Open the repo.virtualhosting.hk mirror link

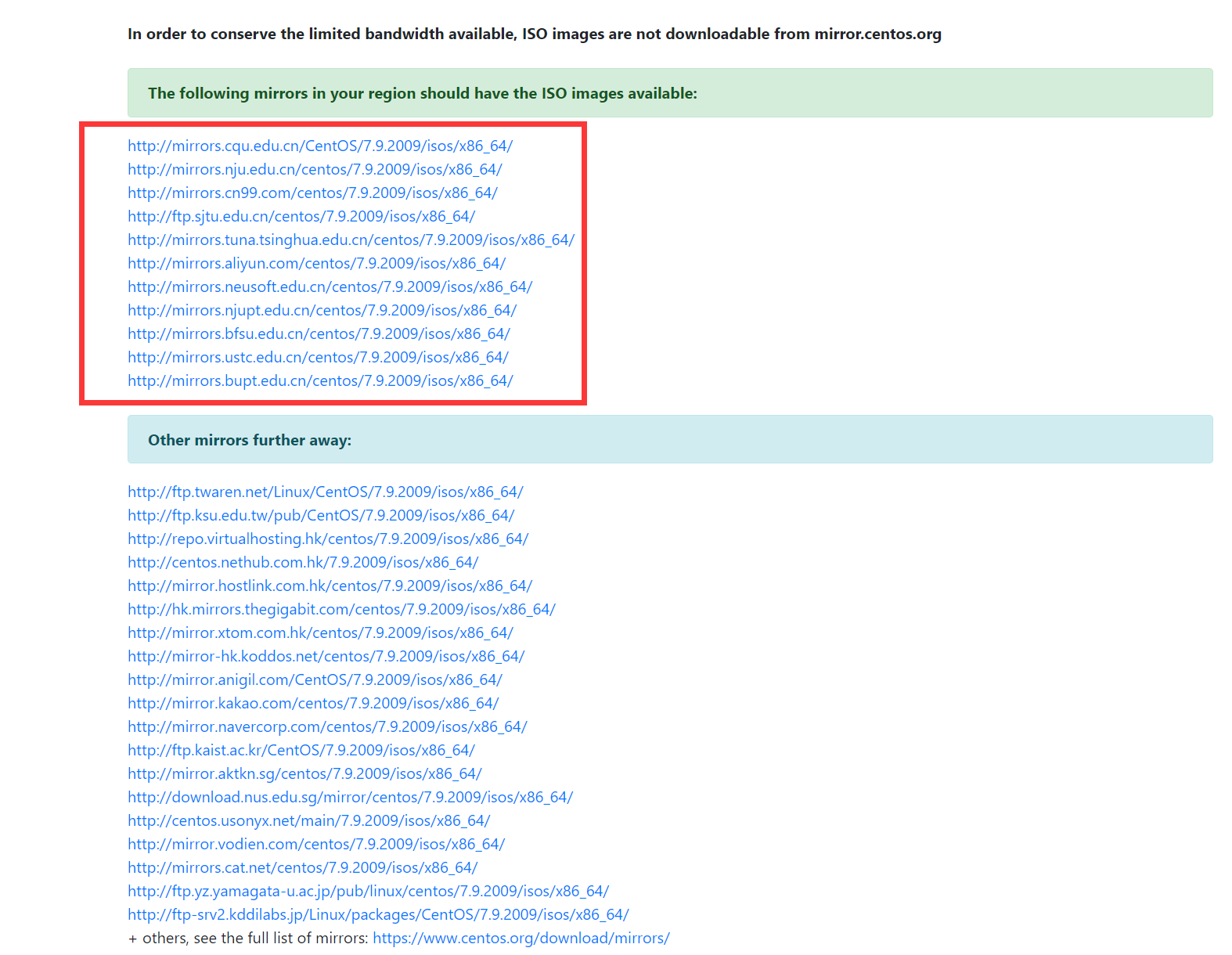pos(328,539)
